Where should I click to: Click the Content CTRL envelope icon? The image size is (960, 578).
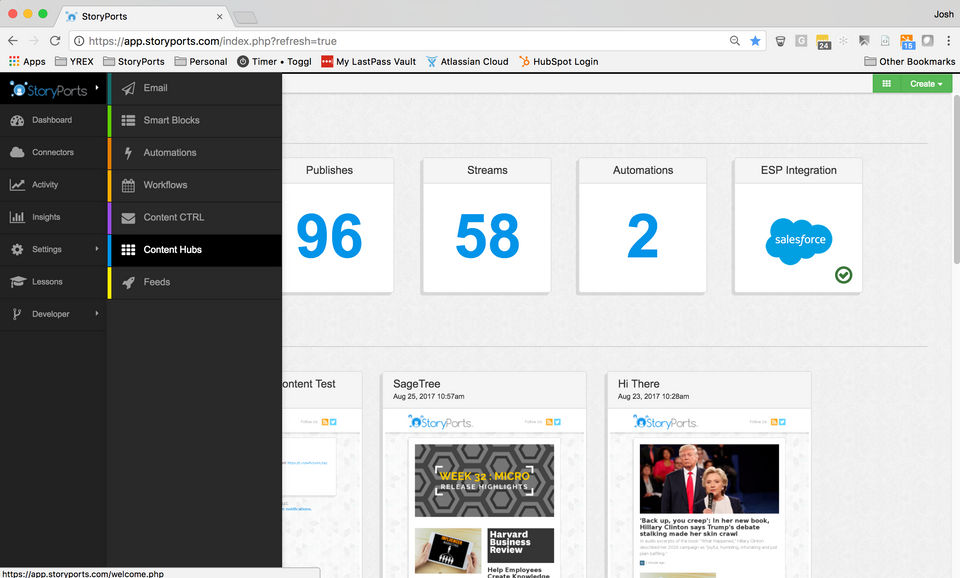[128, 218]
